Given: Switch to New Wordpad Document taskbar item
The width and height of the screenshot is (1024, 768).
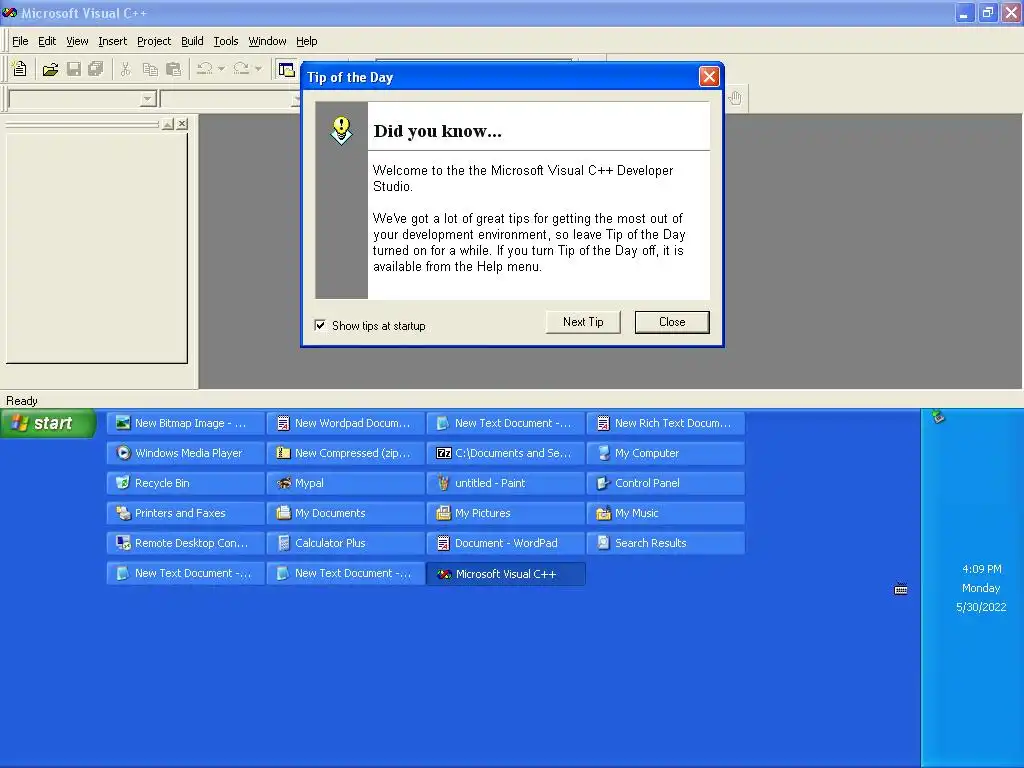Looking at the screenshot, I should pyautogui.click(x=345, y=423).
